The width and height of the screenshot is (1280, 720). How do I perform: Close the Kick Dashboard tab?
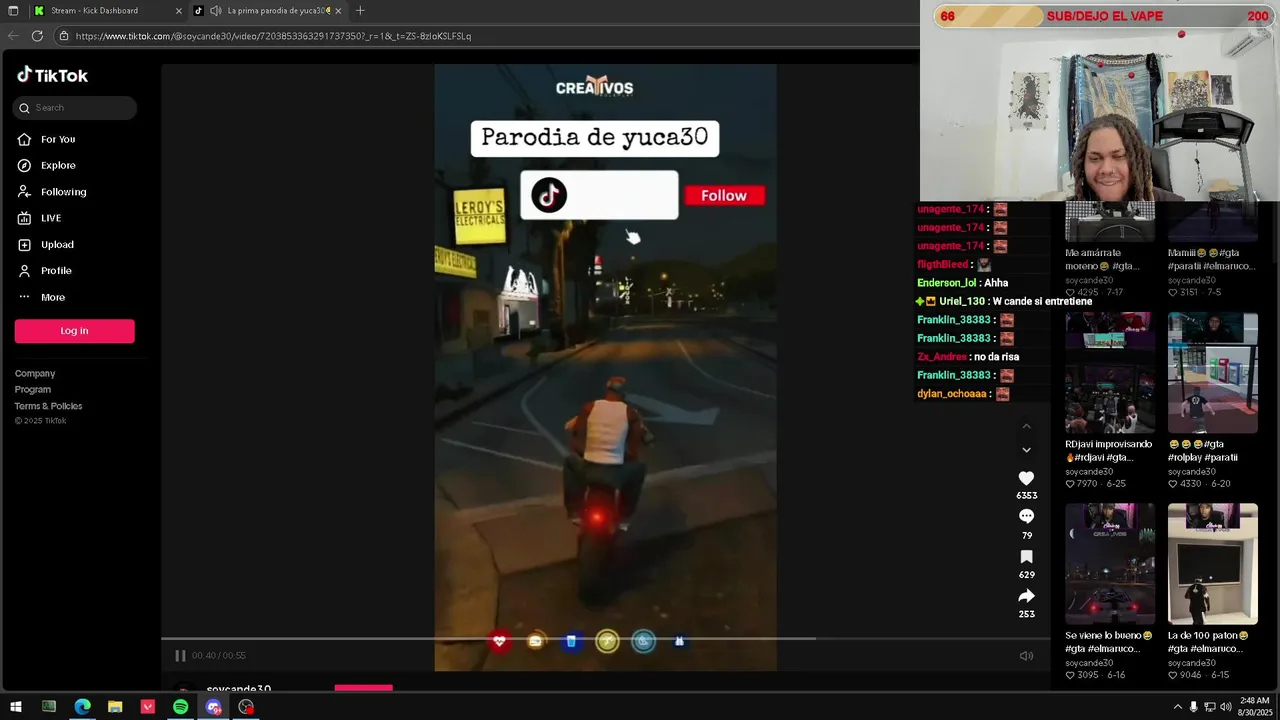point(179,11)
